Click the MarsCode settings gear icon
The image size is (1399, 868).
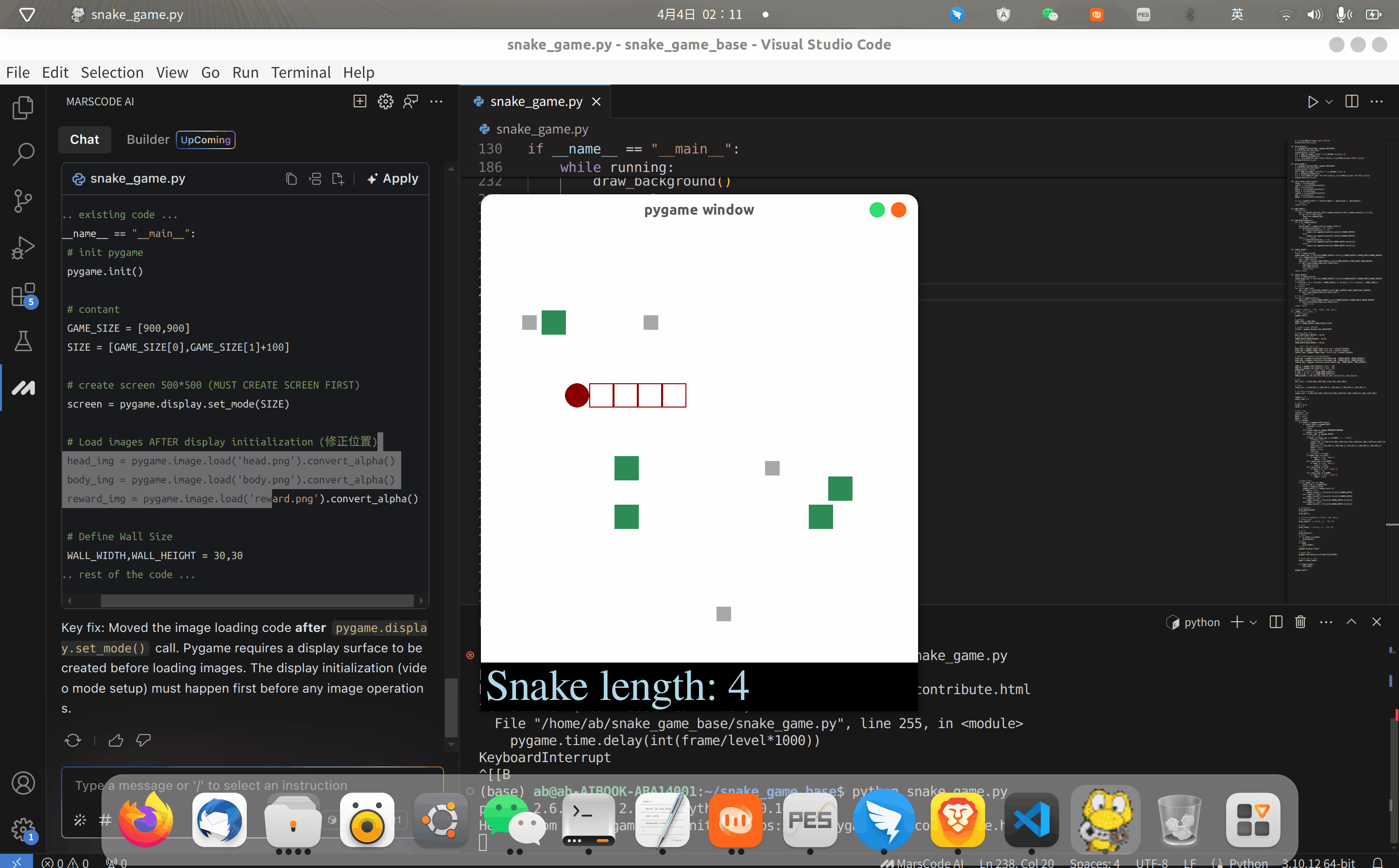[385, 102]
